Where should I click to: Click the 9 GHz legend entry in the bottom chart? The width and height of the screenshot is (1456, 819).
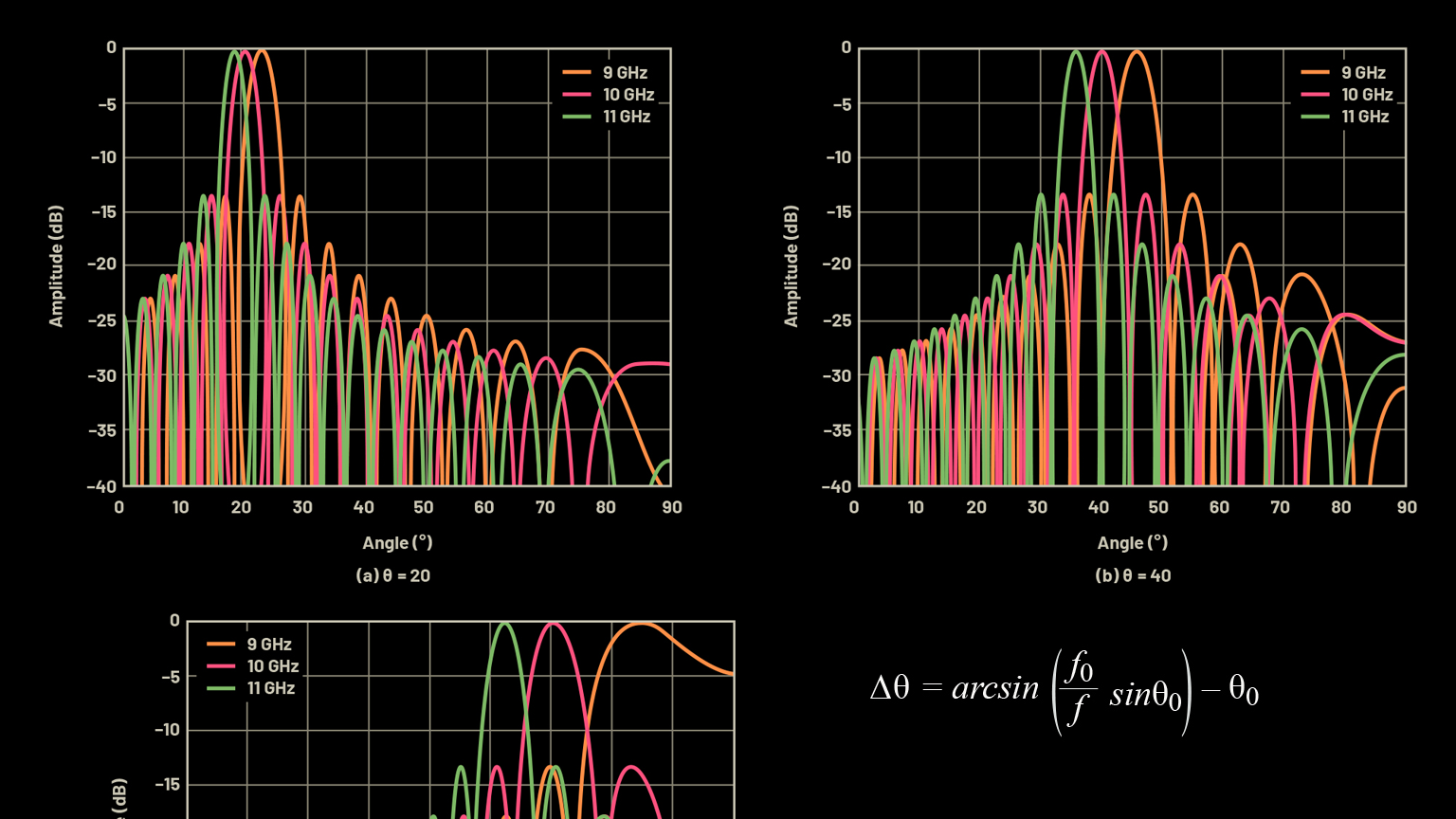(268, 645)
